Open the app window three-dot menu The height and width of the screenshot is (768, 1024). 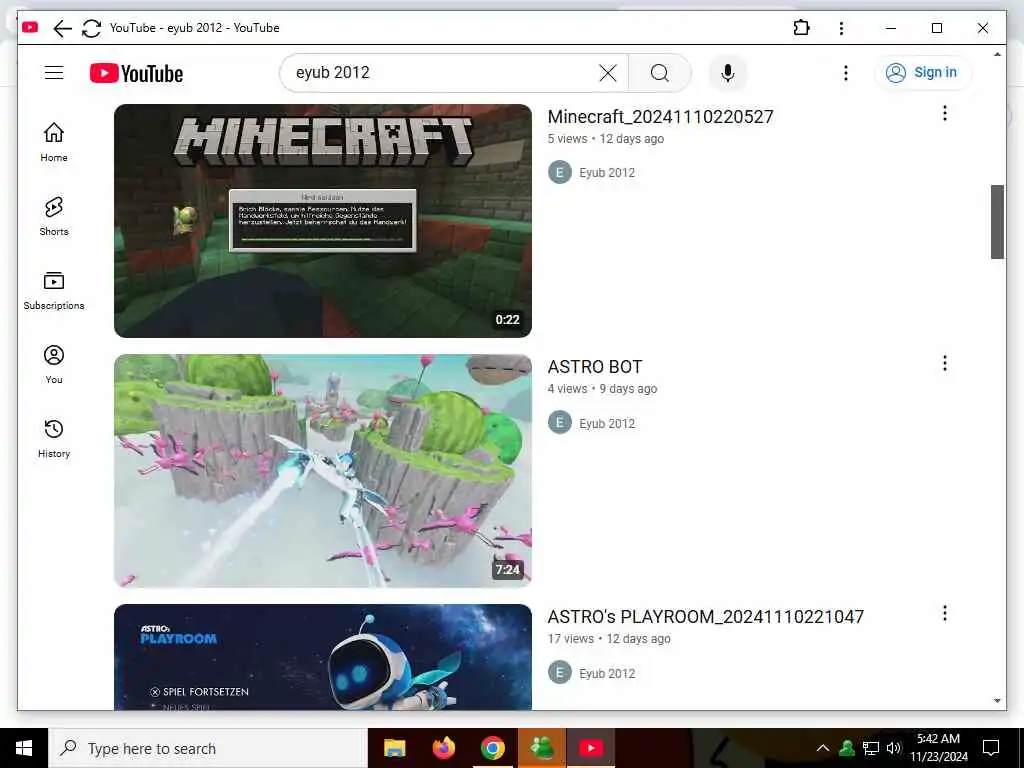pyautogui.click(x=841, y=28)
